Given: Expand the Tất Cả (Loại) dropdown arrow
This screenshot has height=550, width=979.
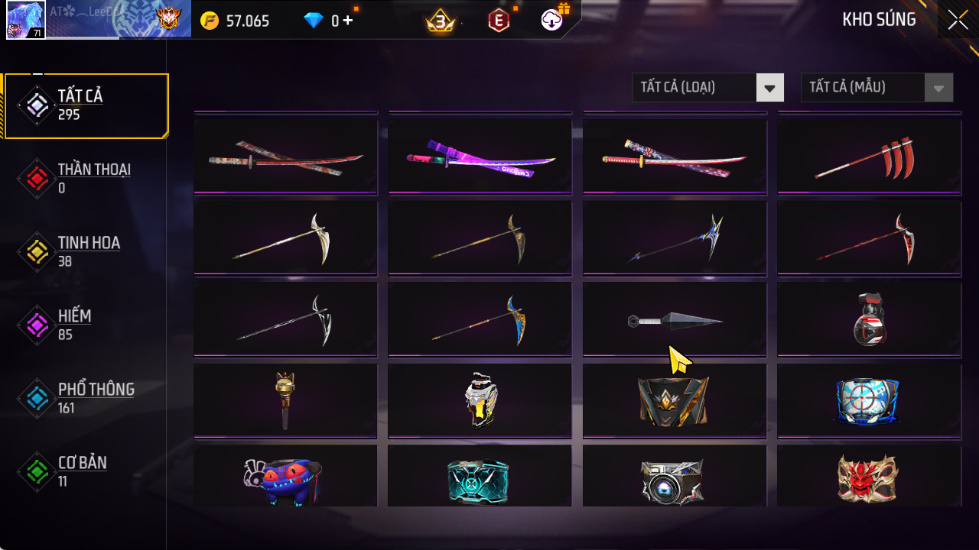Looking at the screenshot, I should 770,87.
